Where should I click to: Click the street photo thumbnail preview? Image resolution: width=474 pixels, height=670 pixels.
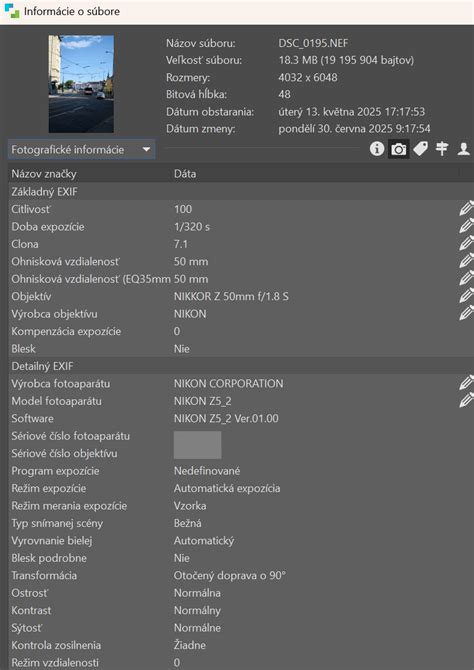[81, 84]
